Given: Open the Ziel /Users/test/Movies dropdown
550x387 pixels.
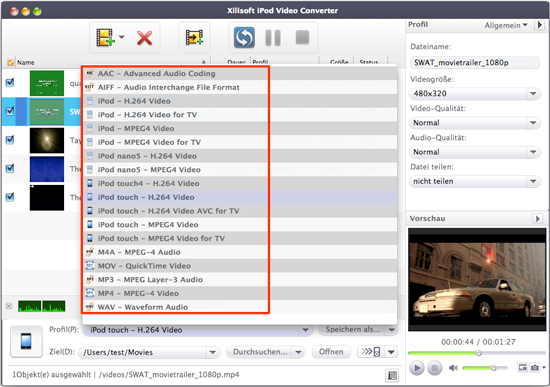Looking at the screenshot, I should pos(213,352).
